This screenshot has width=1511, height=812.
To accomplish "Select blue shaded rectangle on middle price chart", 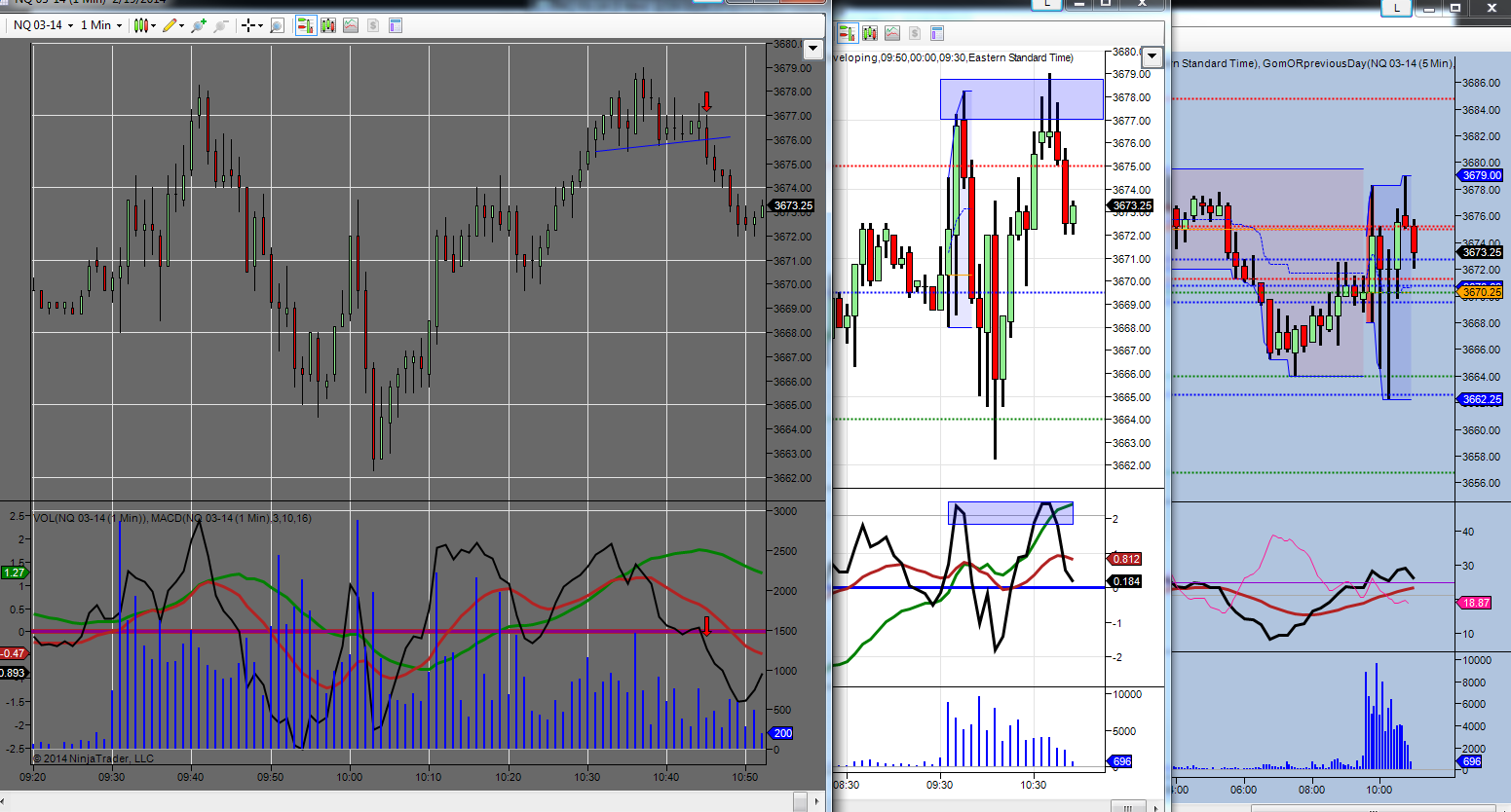I will point(1021,99).
